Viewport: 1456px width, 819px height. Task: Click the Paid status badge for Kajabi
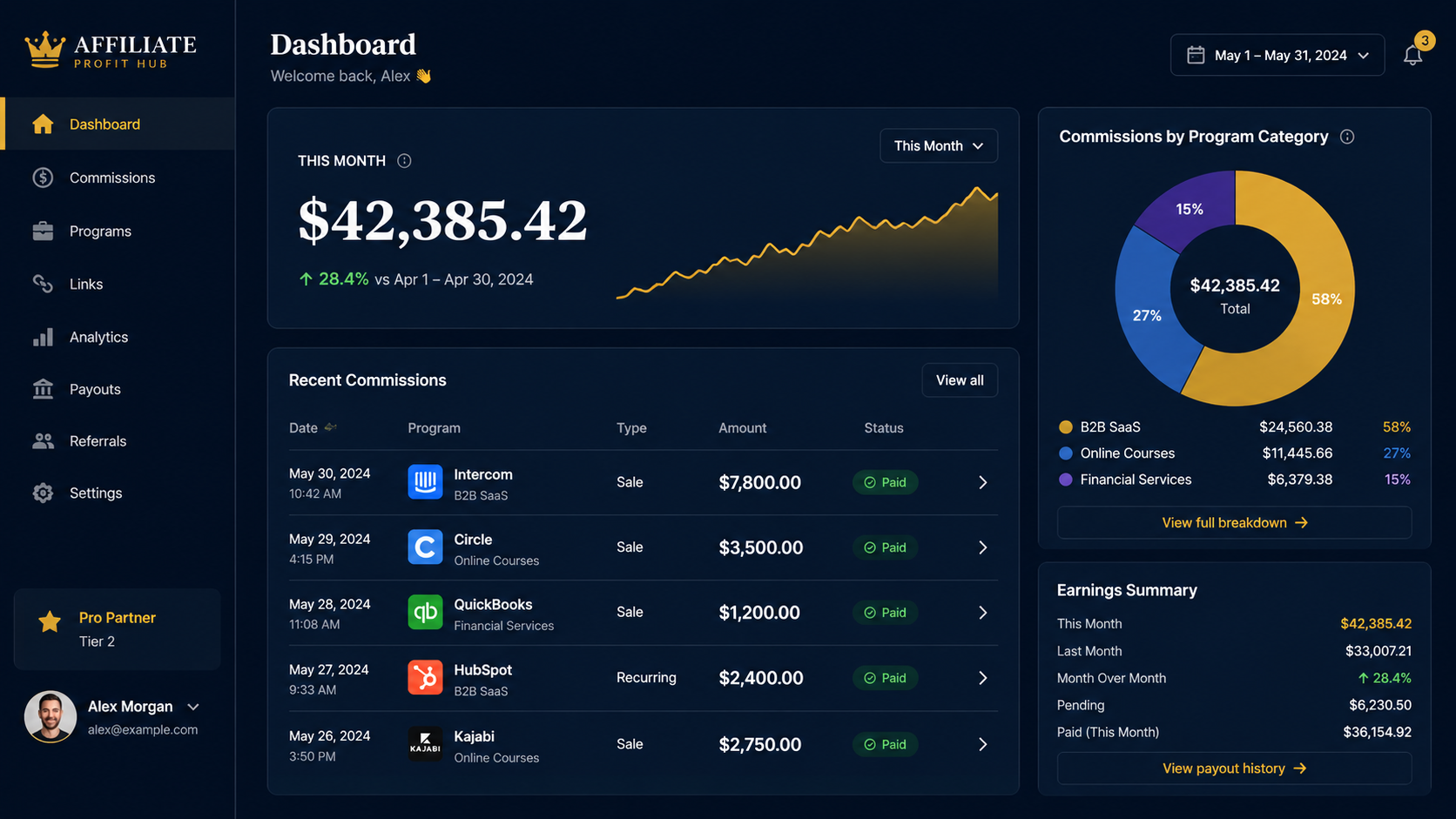click(x=885, y=744)
